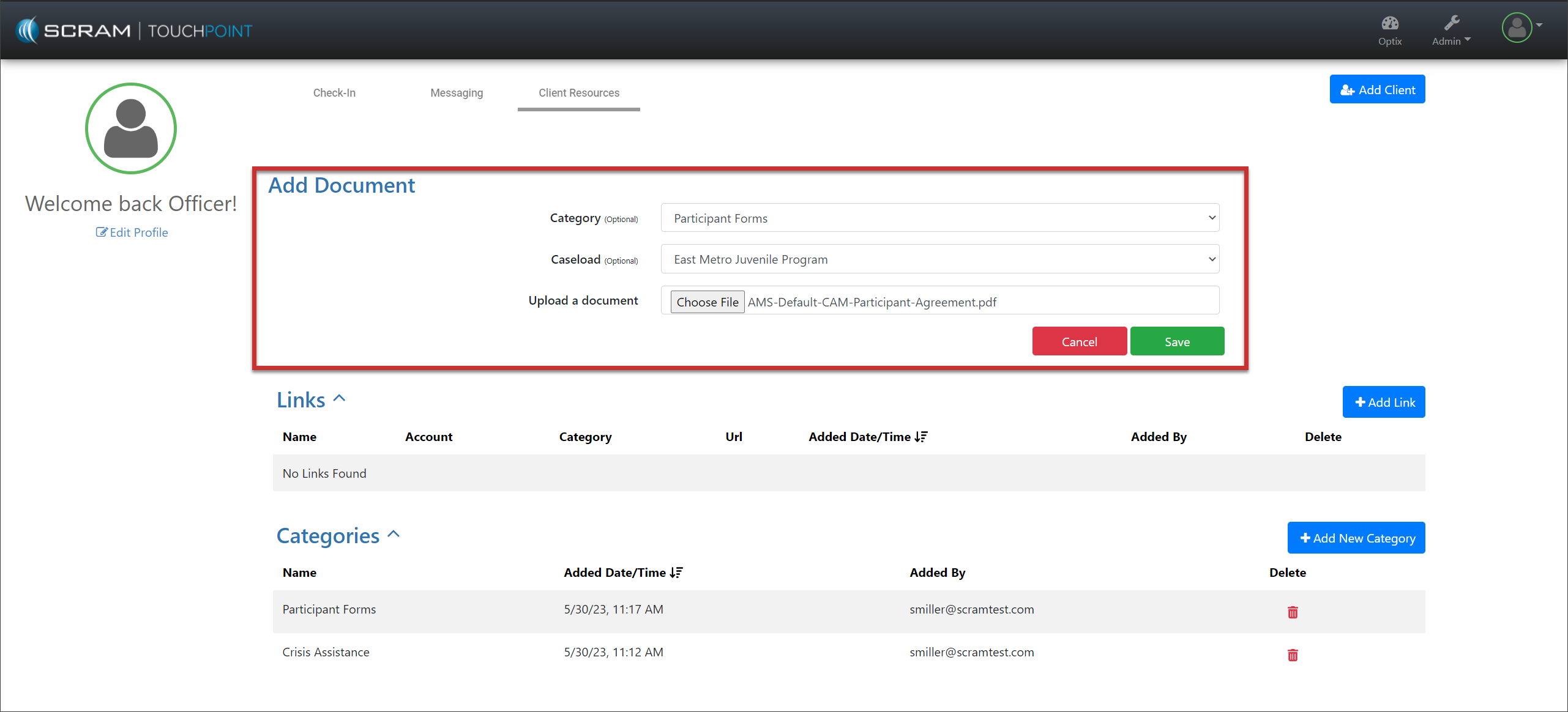
Task: Click the user avatar in header
Action: coord(1517,28)
